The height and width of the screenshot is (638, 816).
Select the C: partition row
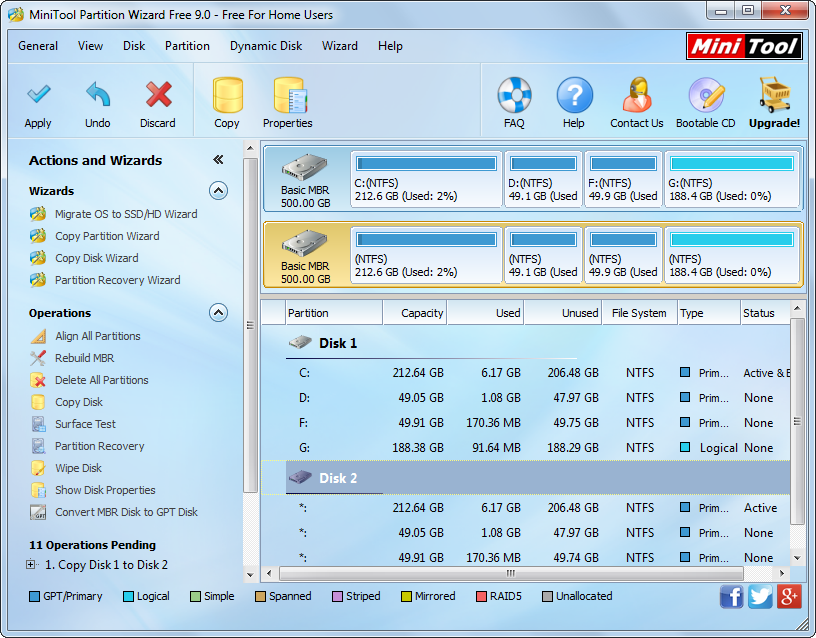tap(526, 373)
